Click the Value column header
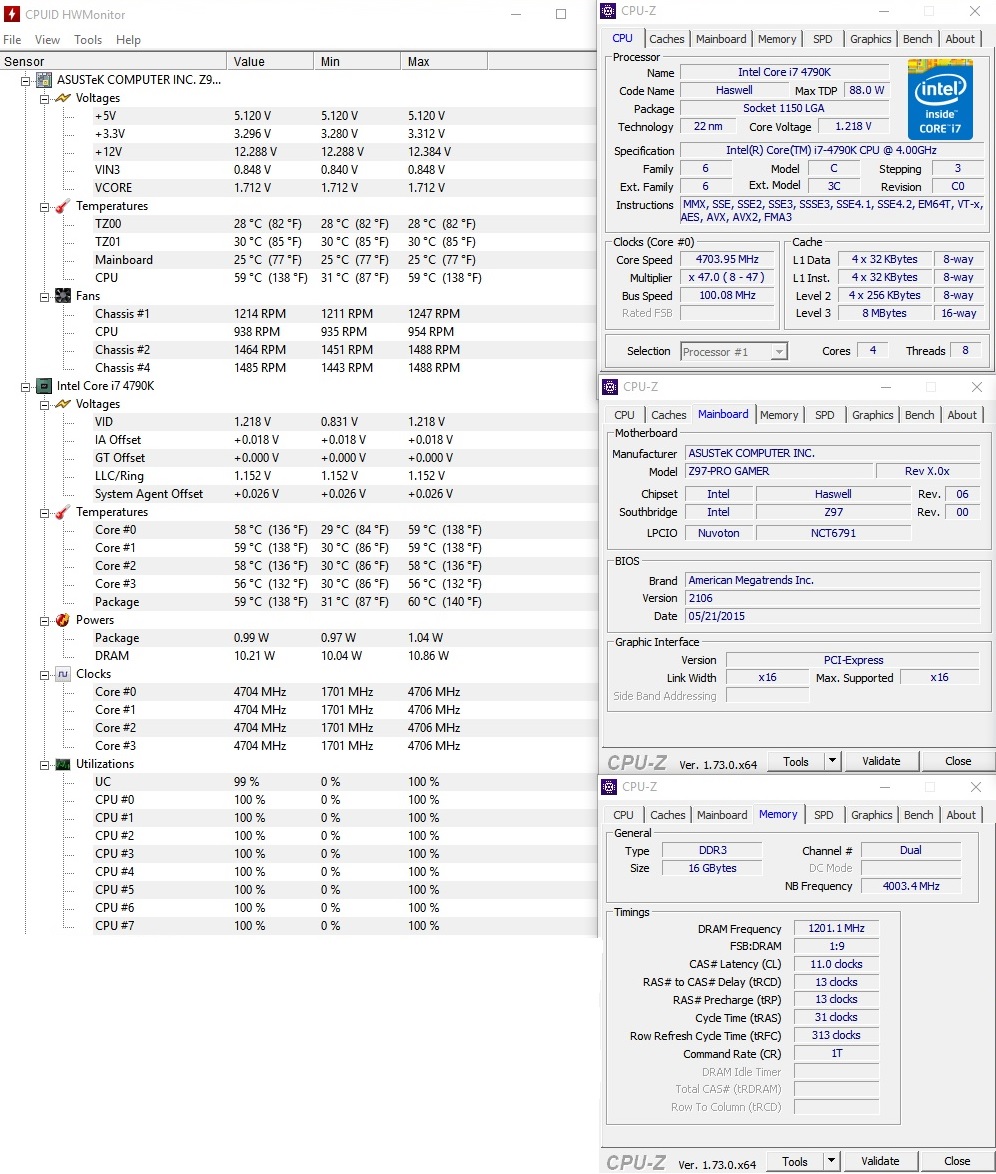Screen dimensions: 996x1174 click(270, 61)
